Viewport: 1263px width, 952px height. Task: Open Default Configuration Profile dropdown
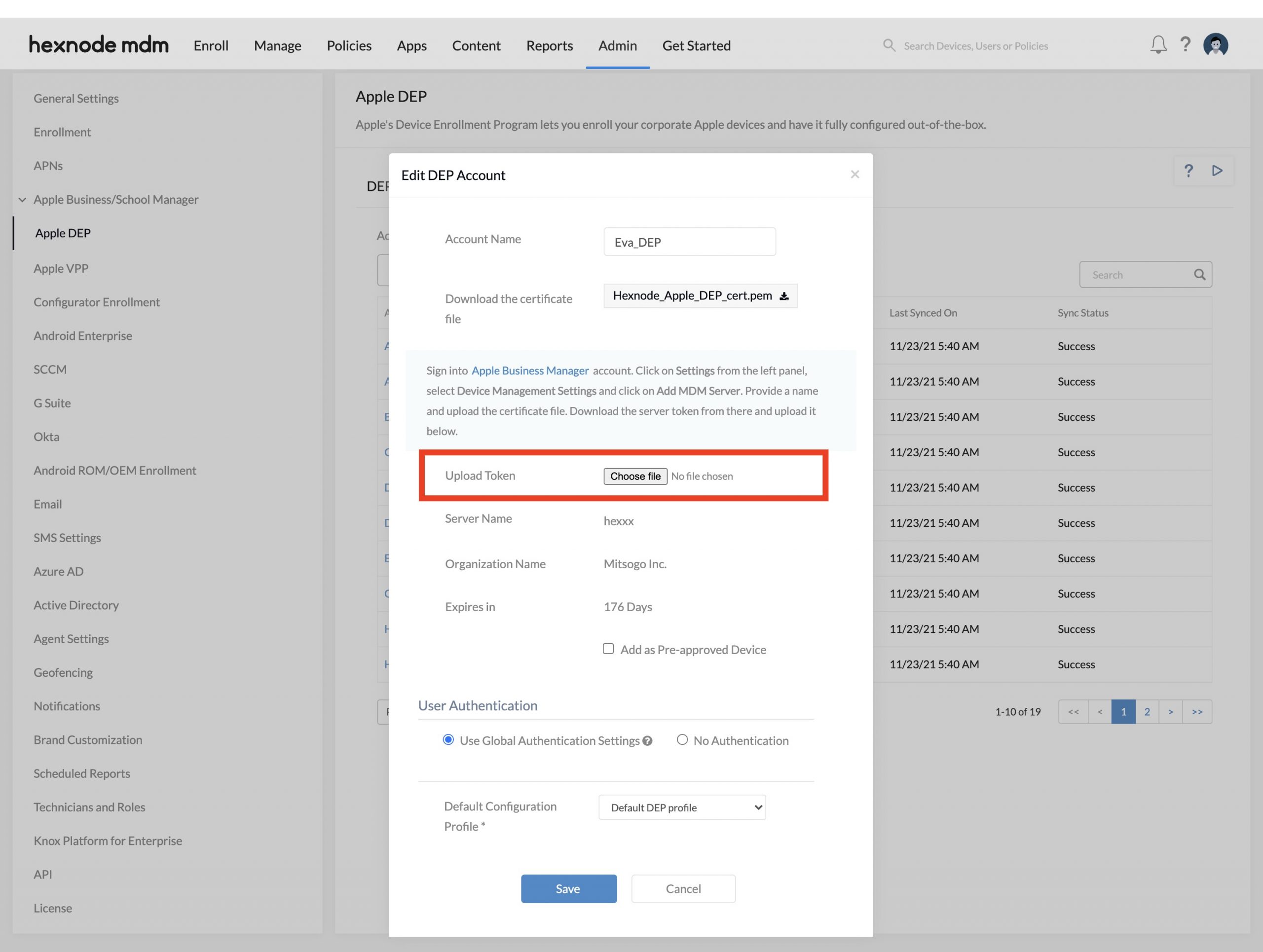tap(682, 807)
